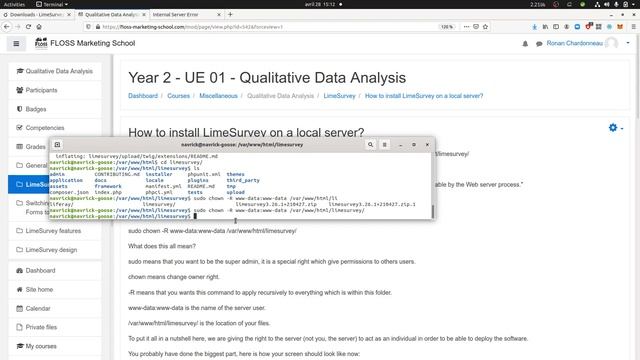Click the Dashboard breadcrumb link
Screen dimensions: 640x360
pyautogui.click(x=143, y=96)
